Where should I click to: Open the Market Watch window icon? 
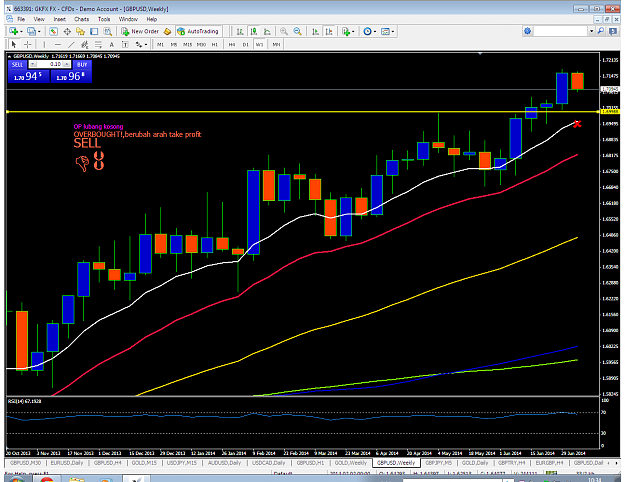(53, 31)
